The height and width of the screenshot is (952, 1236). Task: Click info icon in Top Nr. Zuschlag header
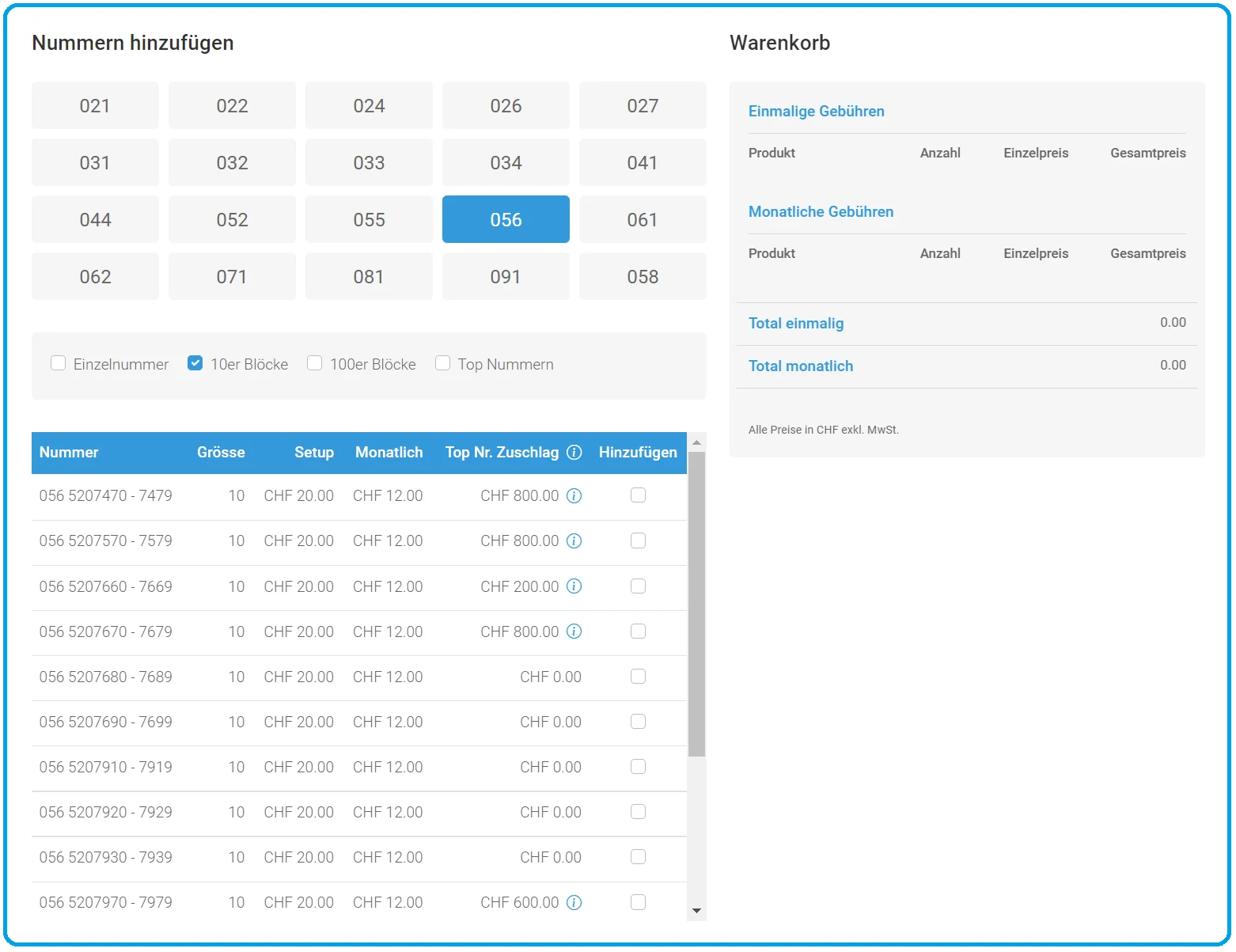point(574,452)
